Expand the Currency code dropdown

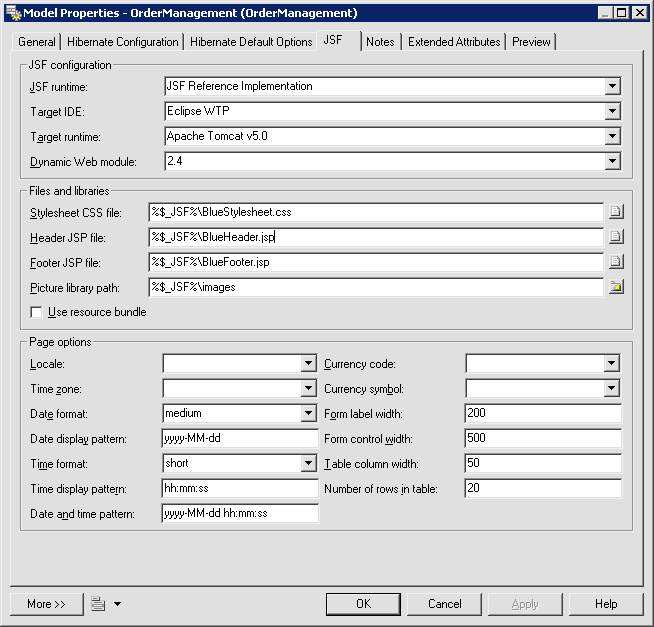pyautogui.click(x=611, y=363)
